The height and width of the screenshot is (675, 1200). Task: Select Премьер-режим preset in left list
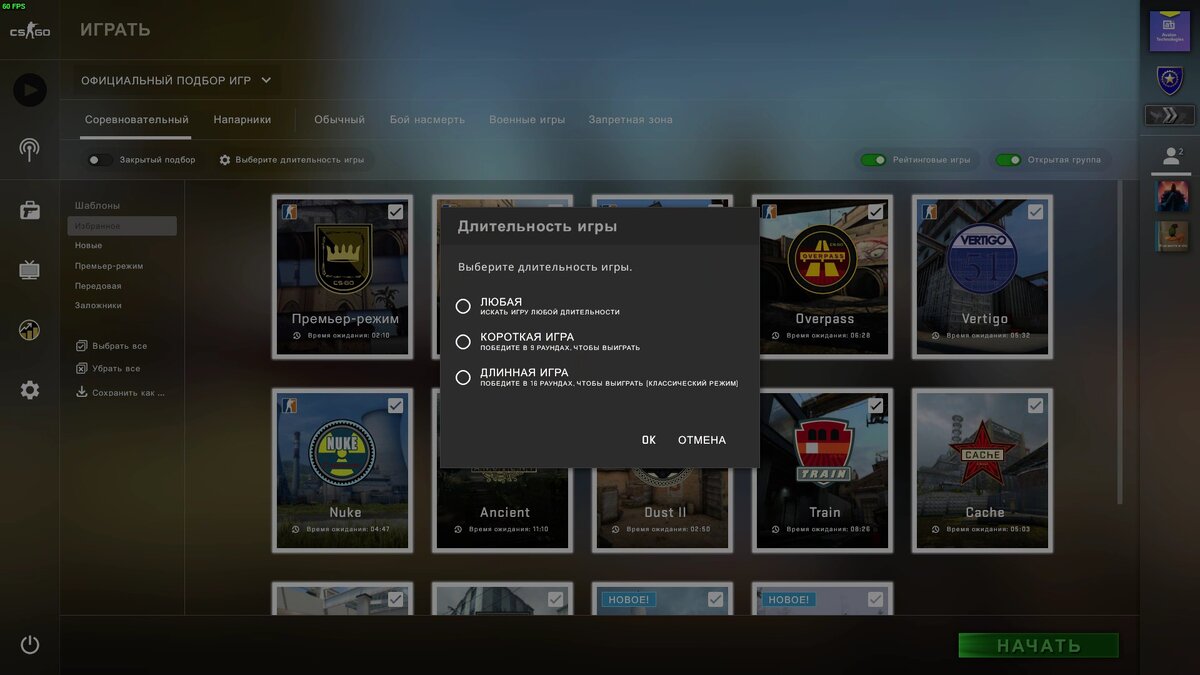tap(109, 266)
